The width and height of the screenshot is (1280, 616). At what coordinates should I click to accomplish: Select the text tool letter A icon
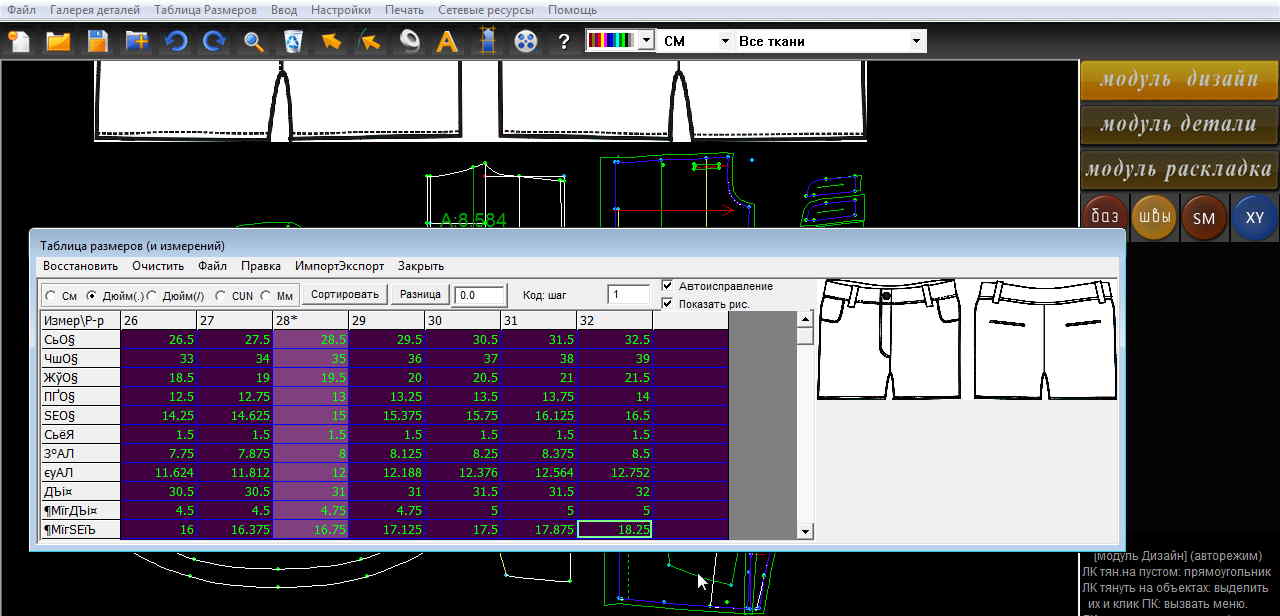click(x=447, y=41)
